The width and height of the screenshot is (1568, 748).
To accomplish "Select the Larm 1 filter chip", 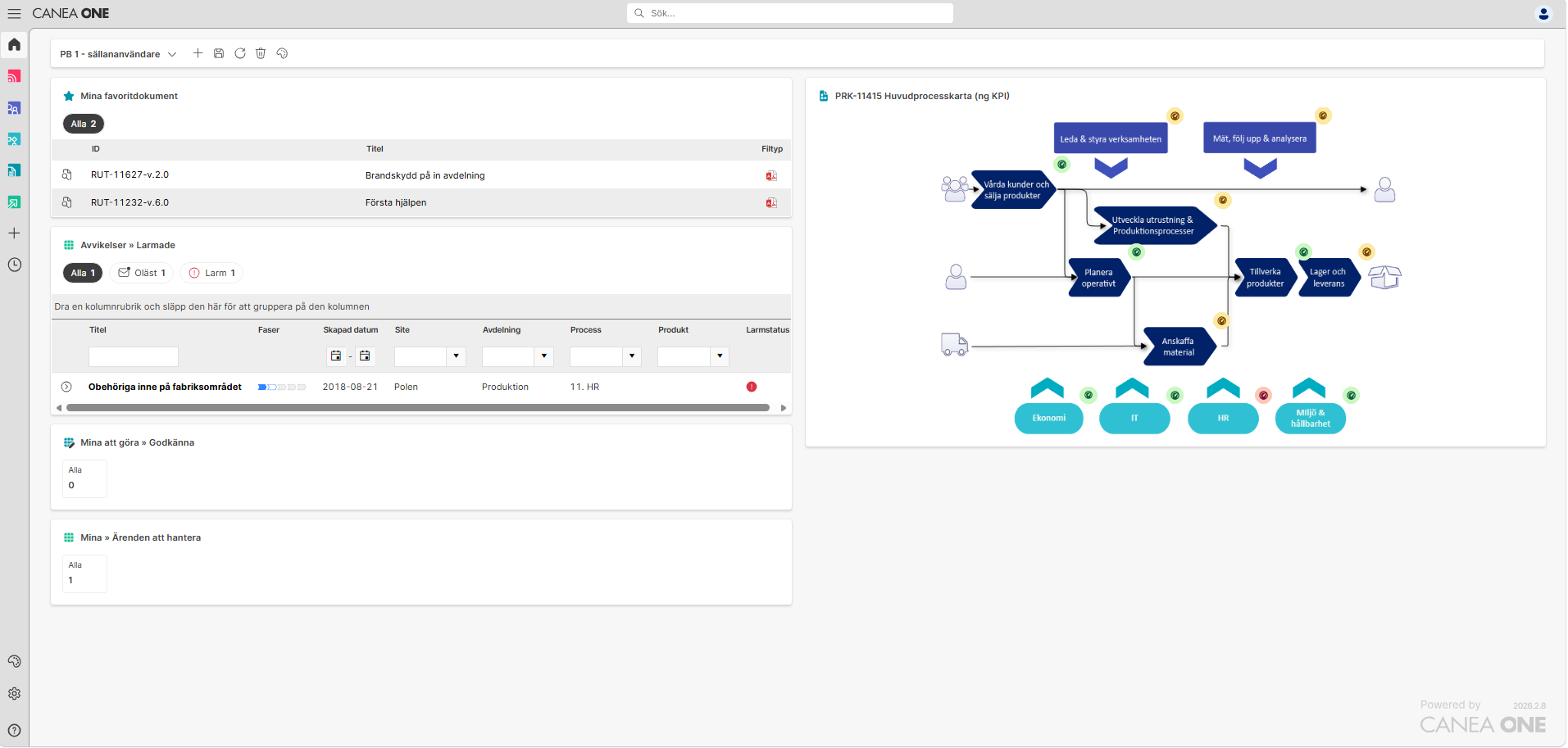I will tap(211, 273).
